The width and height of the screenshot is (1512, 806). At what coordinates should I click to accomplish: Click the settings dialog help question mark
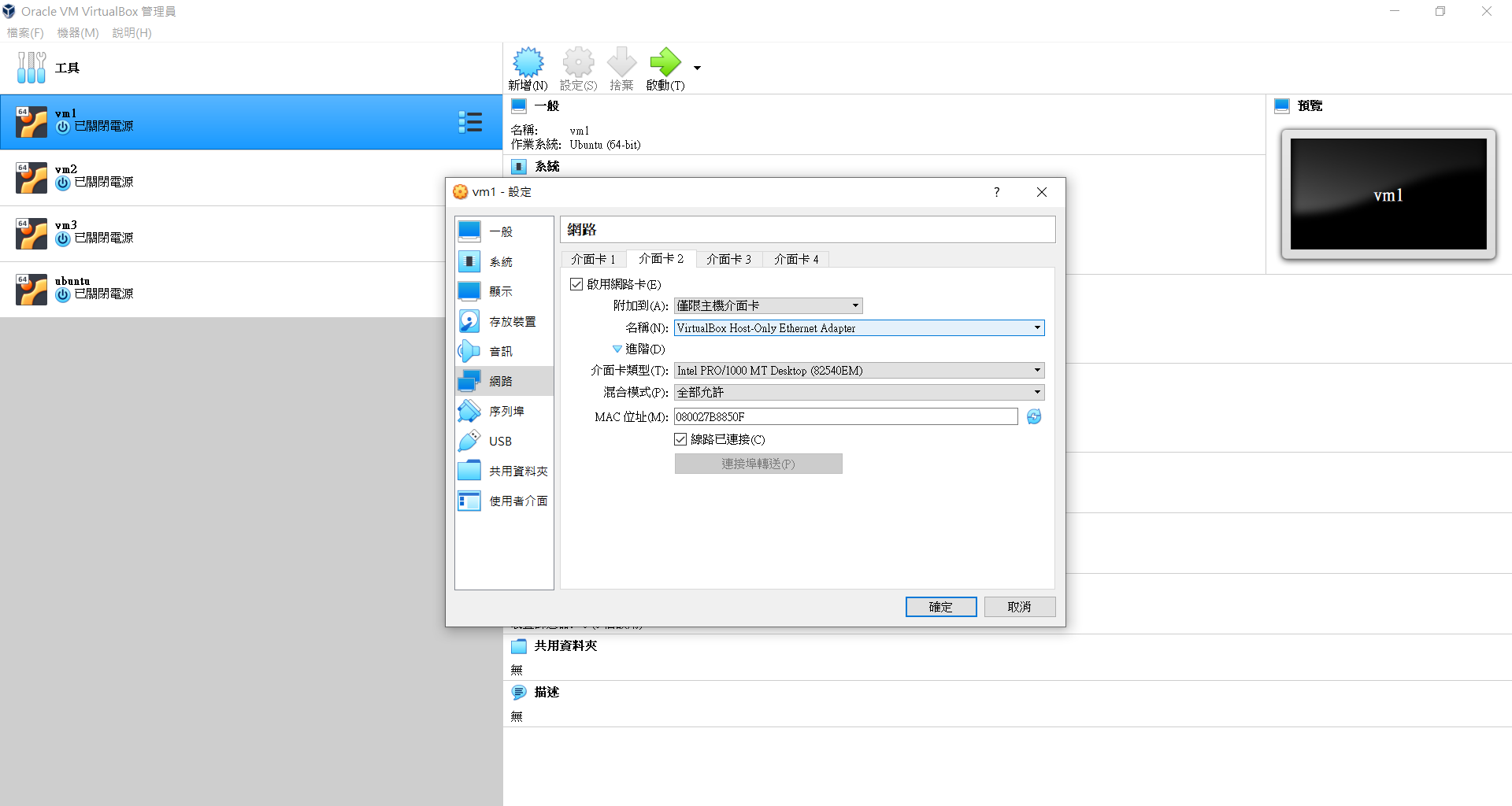click(x=997, y=192)
